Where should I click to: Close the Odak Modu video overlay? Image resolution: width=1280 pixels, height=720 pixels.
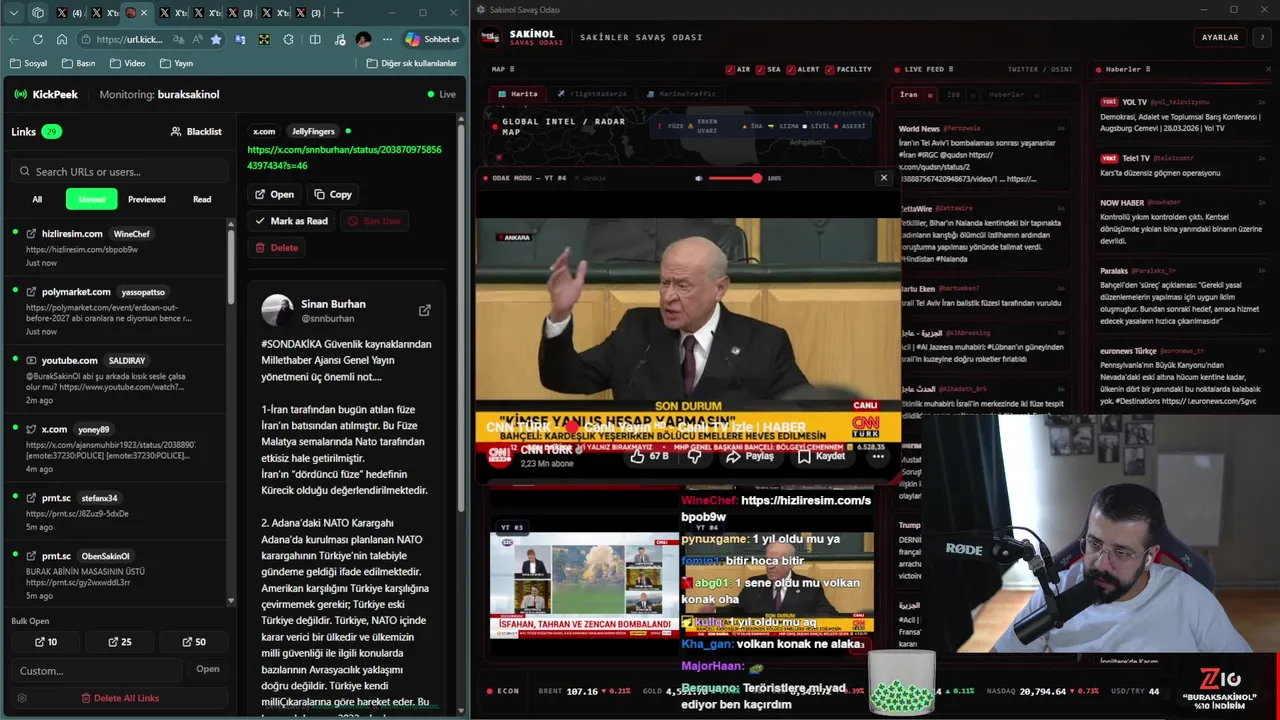click(x=883, y=178)
